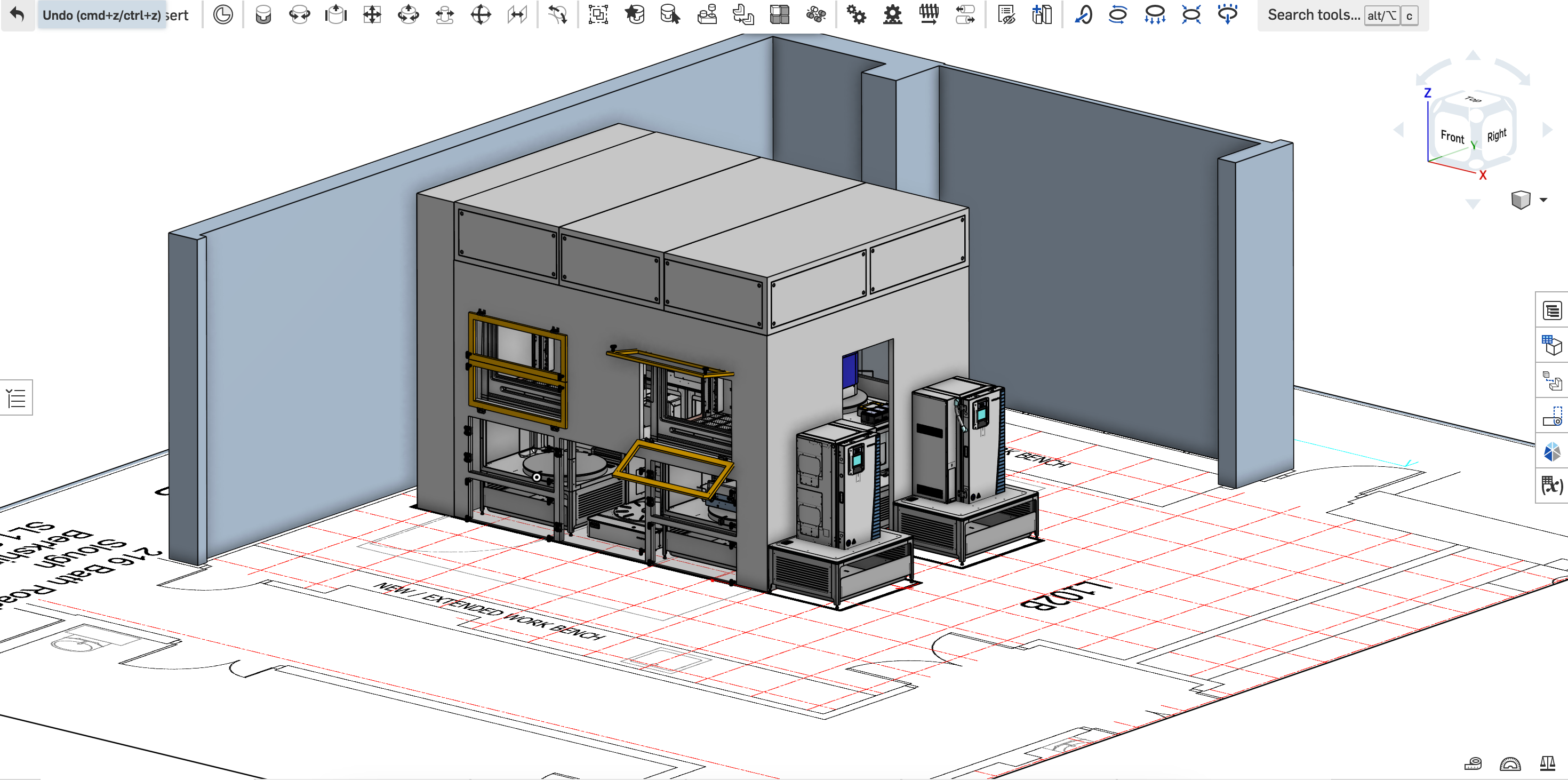
Task: Rotate view clockwise with curved right arrow
Action: [1513, 72]
